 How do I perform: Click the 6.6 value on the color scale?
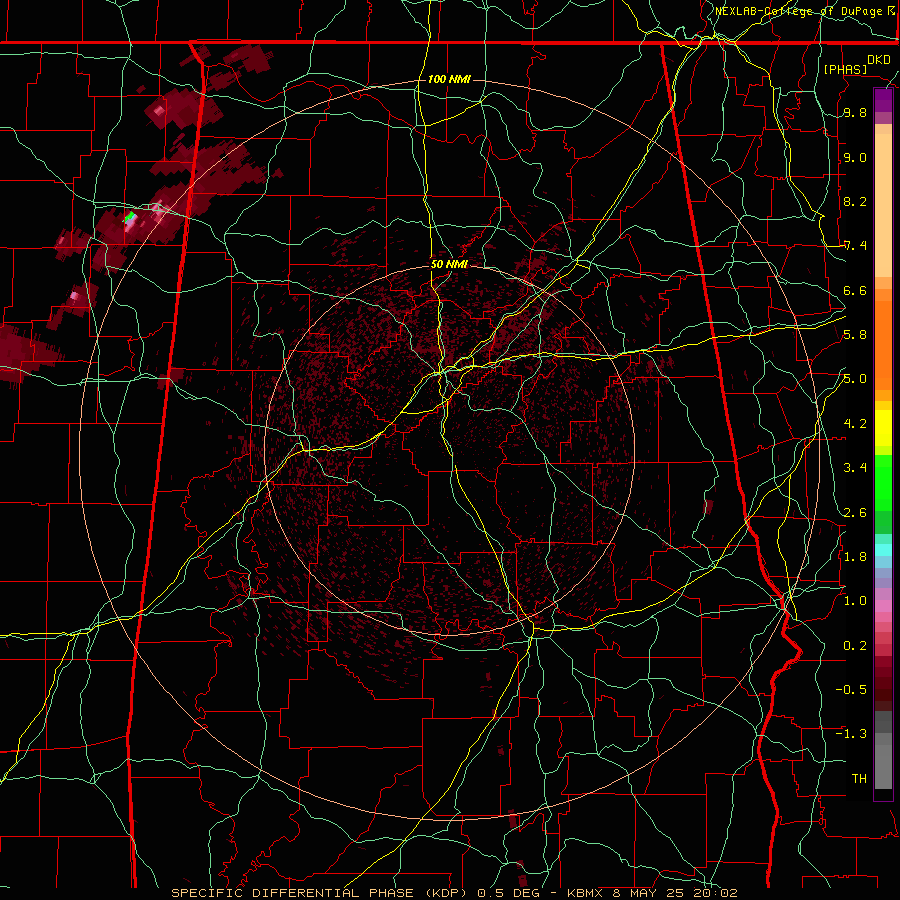pos(855,290)
